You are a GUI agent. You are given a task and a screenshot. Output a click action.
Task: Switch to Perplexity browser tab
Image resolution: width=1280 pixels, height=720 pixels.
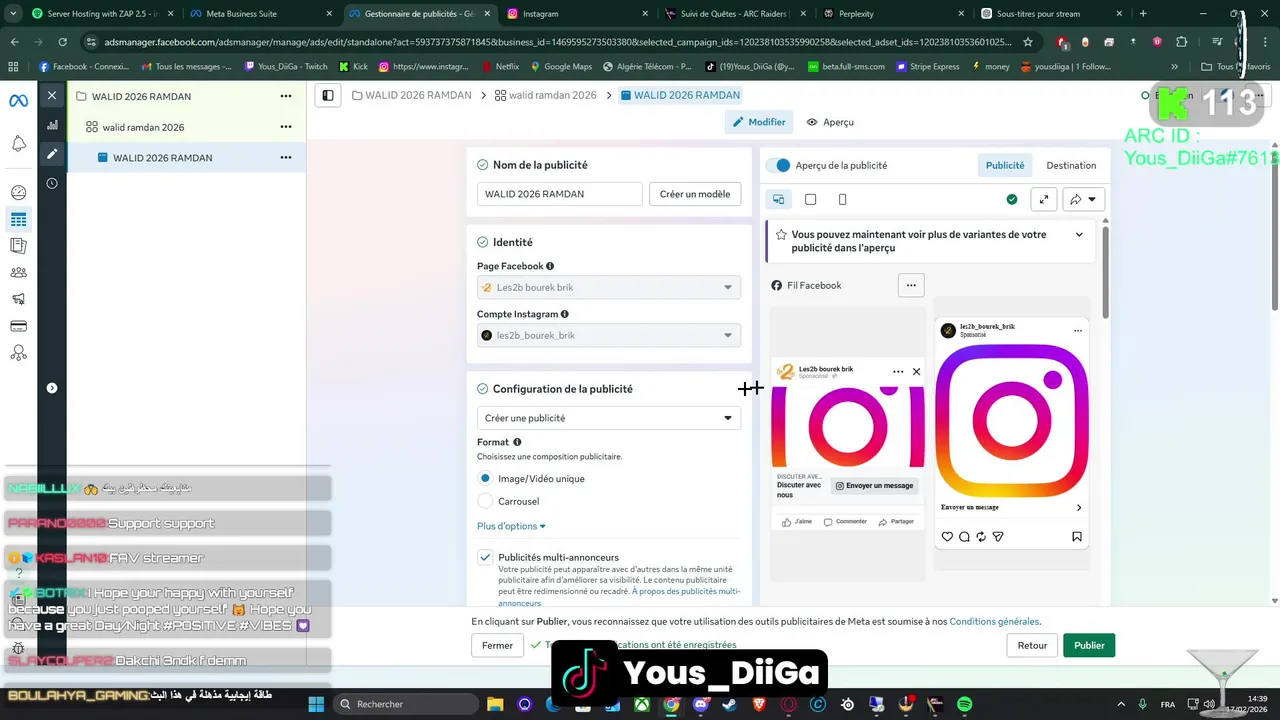tap(895, 14)
